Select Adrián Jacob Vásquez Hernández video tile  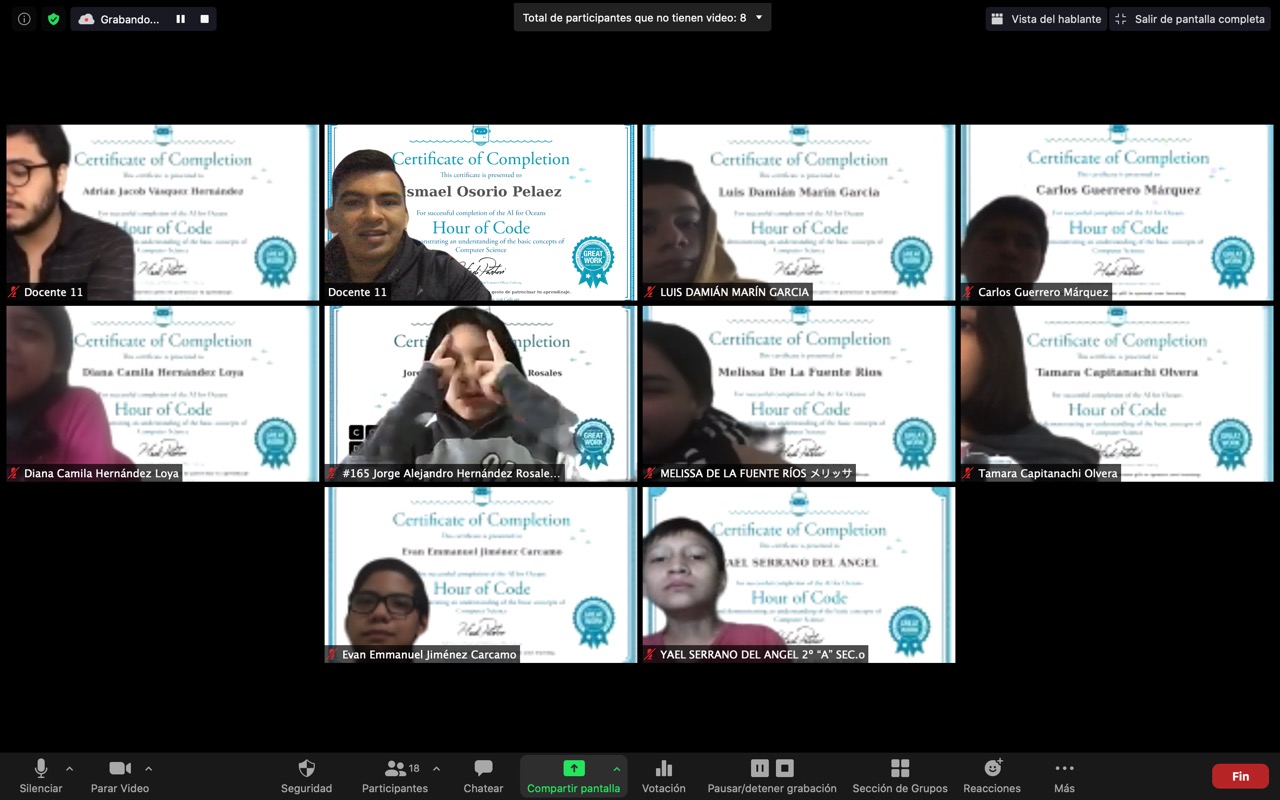point(163,212)
